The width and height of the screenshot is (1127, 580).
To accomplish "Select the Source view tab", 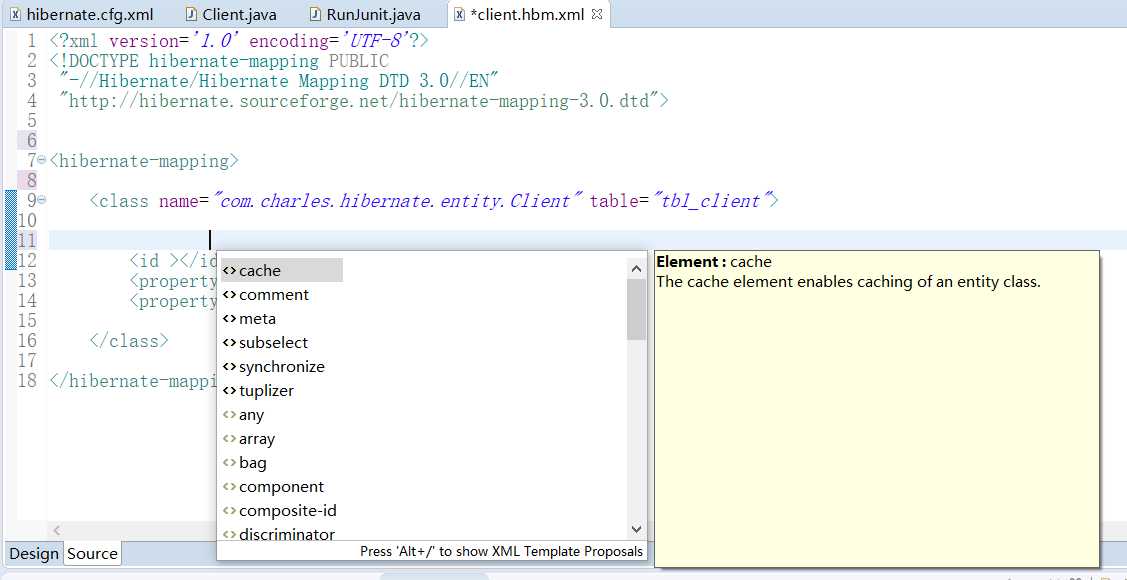I will (93, 553).
